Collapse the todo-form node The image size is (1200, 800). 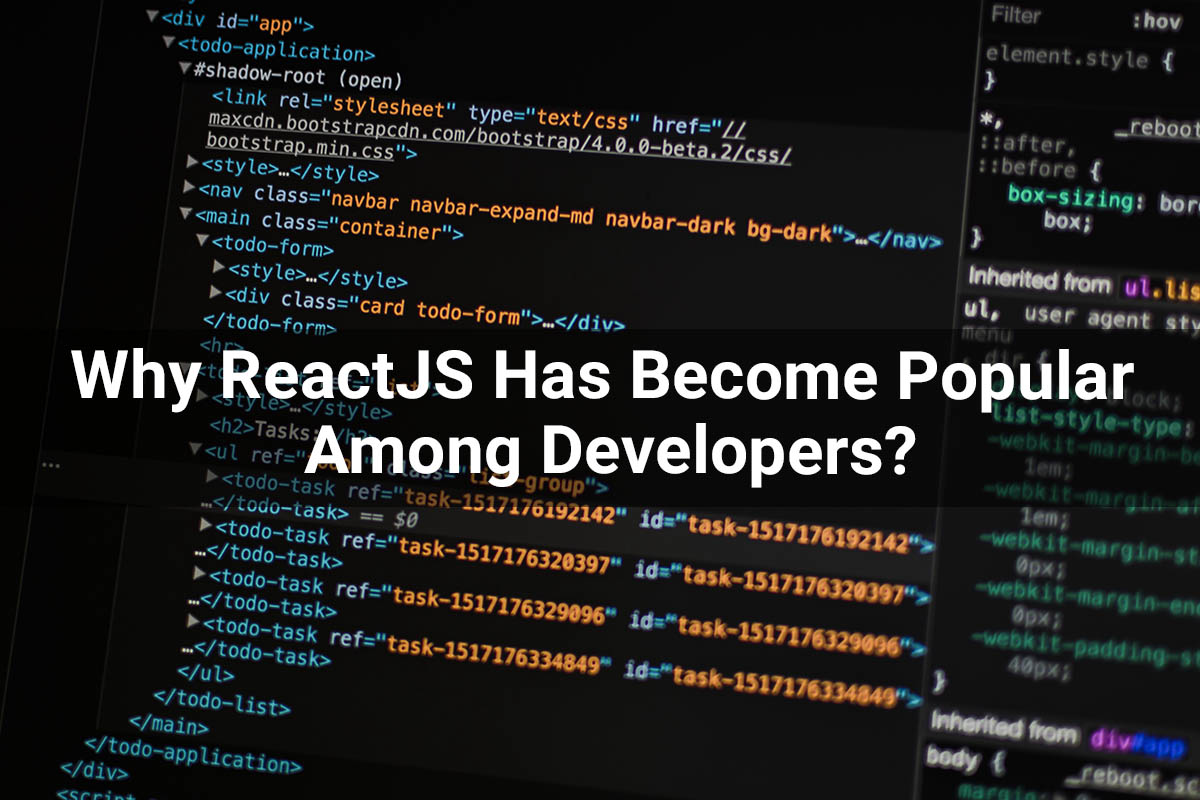pyautogui.click(x=202, y=241)
